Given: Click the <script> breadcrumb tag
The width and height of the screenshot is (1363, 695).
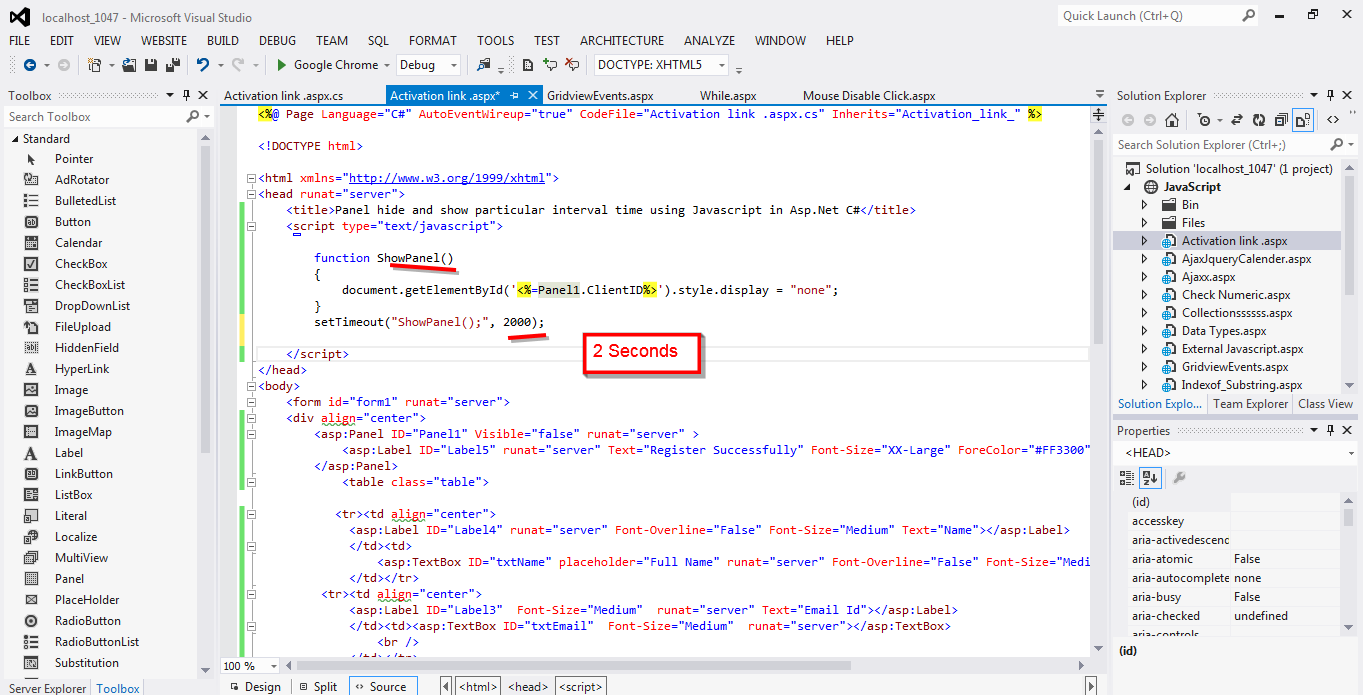Looking at the screenshot, I should (x=580, y=686).
